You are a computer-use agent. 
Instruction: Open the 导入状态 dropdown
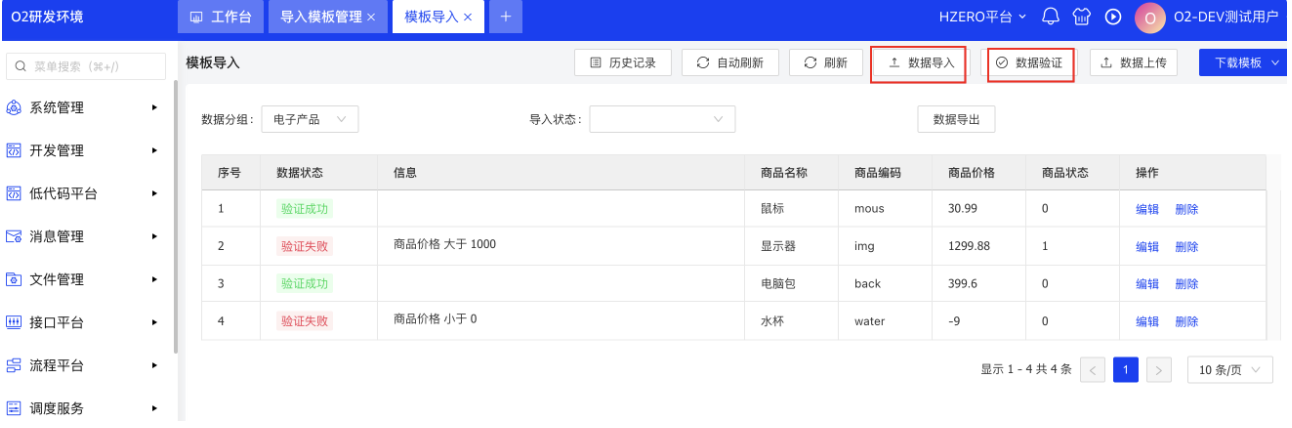coord(662,120)
